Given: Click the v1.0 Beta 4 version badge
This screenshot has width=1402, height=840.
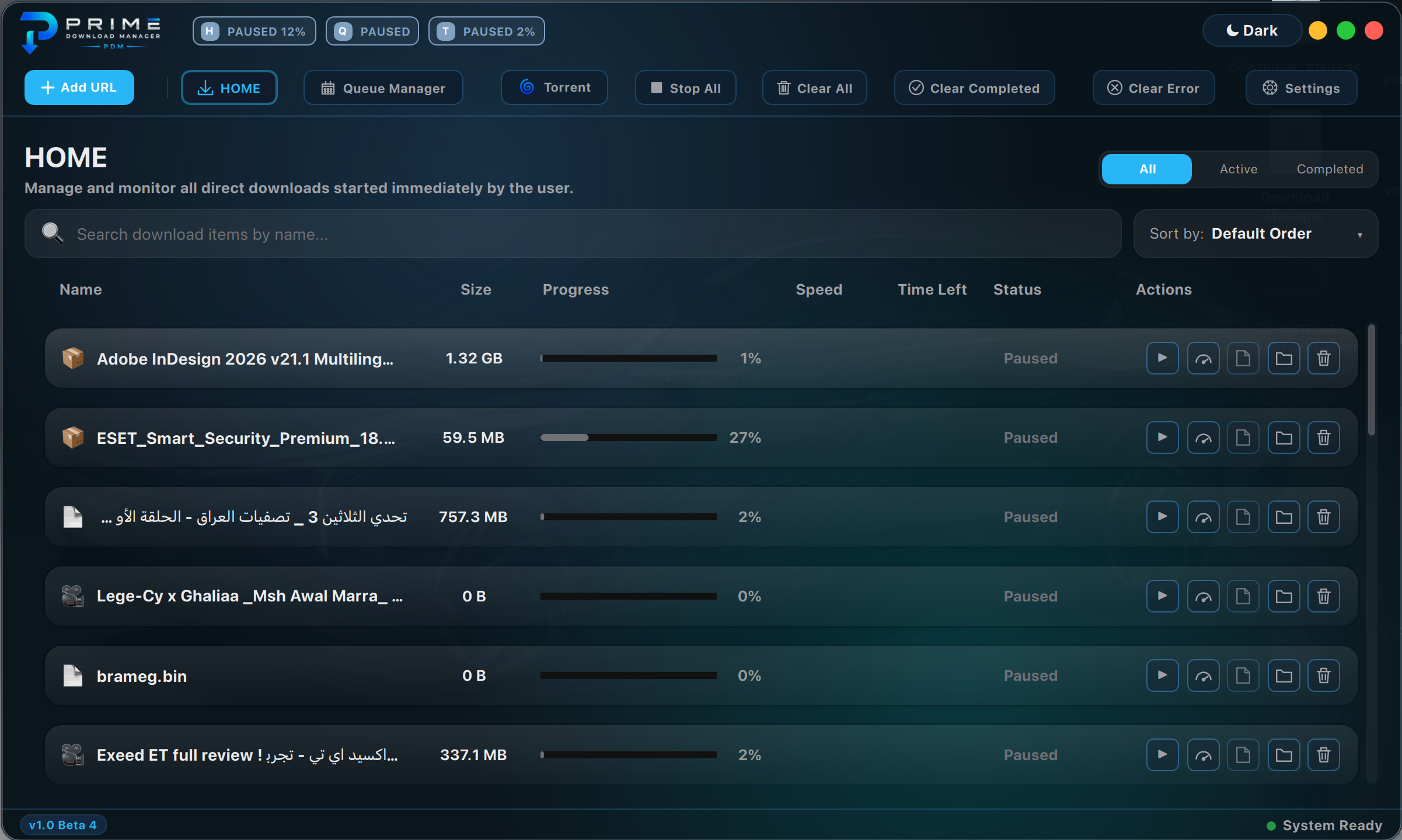Looking at the screenshot, I should [63, 825].
